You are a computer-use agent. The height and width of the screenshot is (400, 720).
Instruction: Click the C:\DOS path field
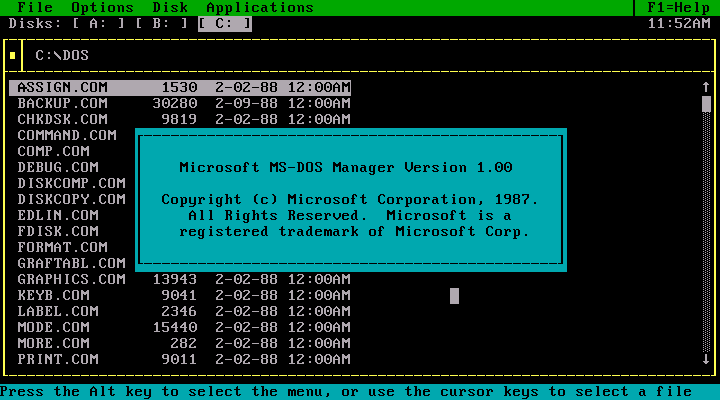click(x=62, y=55)
